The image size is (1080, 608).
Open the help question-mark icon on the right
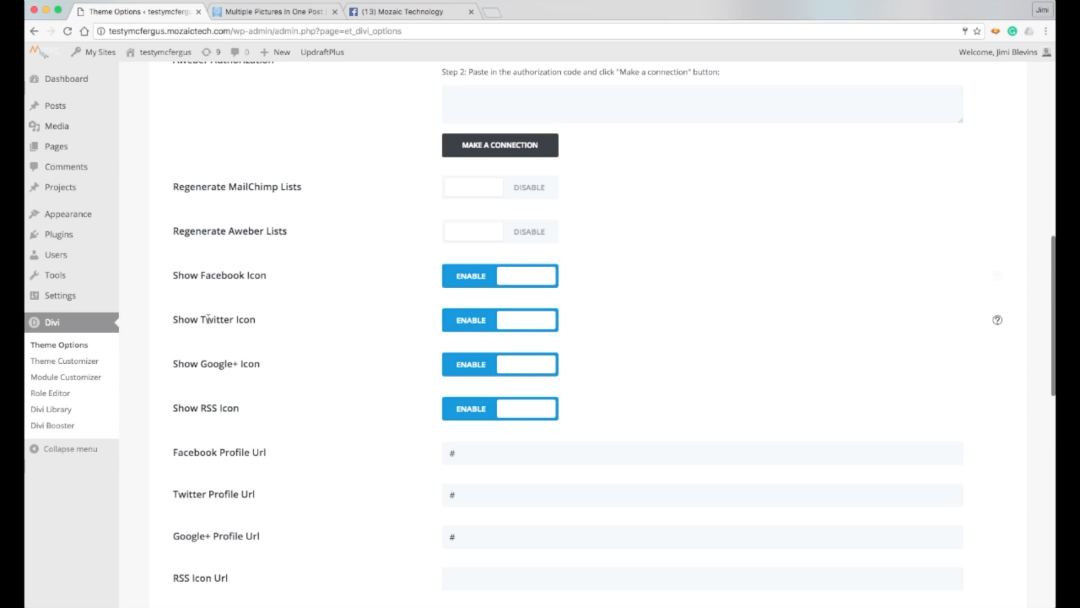click(996, 320)
